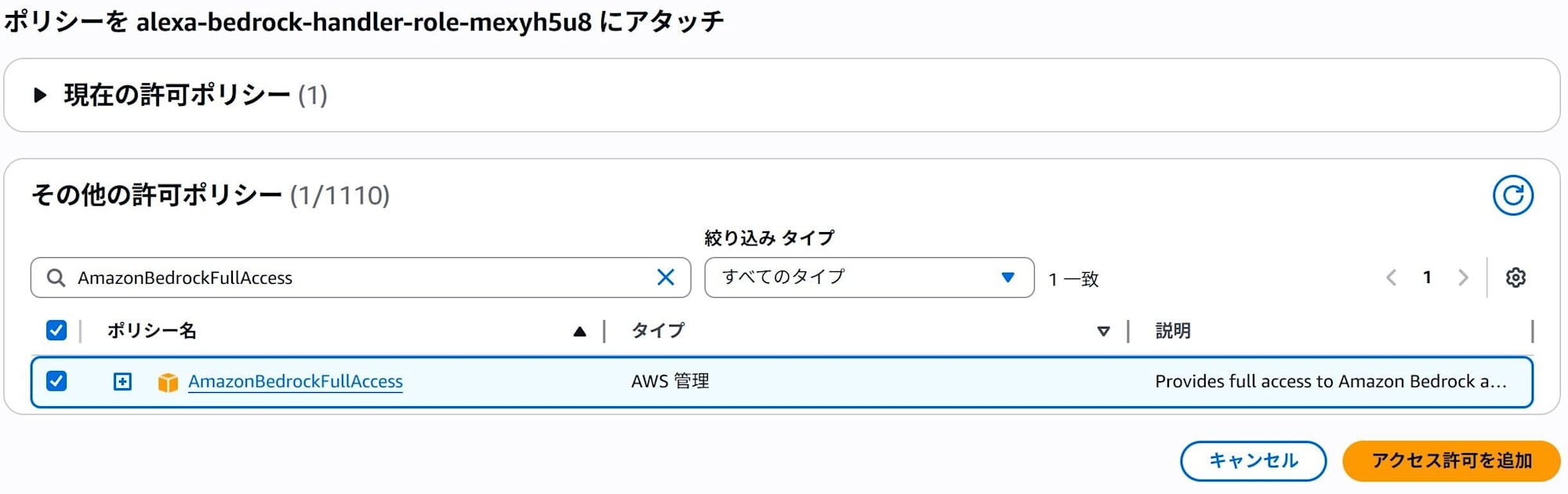Clear the search field with X icon

coord(665,278)
